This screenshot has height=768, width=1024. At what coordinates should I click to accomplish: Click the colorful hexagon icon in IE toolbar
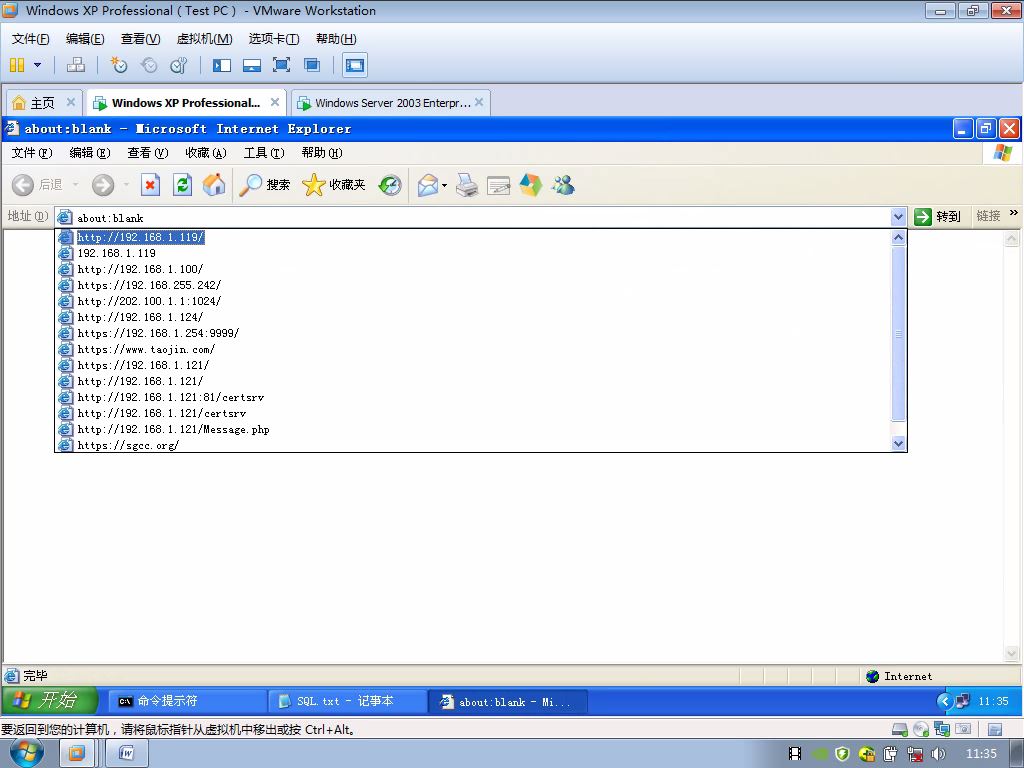point(530,185)
